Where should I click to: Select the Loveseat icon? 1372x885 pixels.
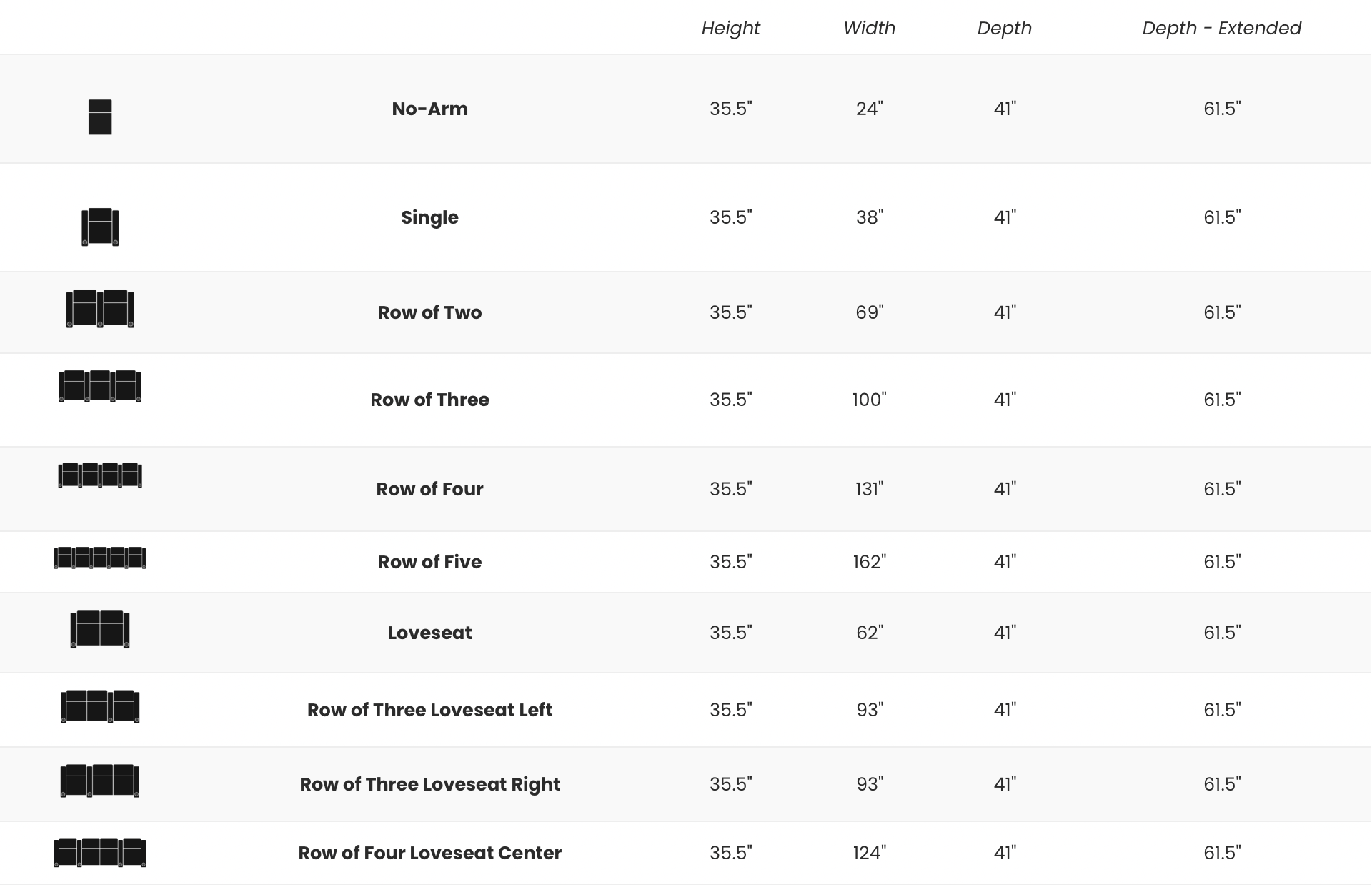coord(100,629)
